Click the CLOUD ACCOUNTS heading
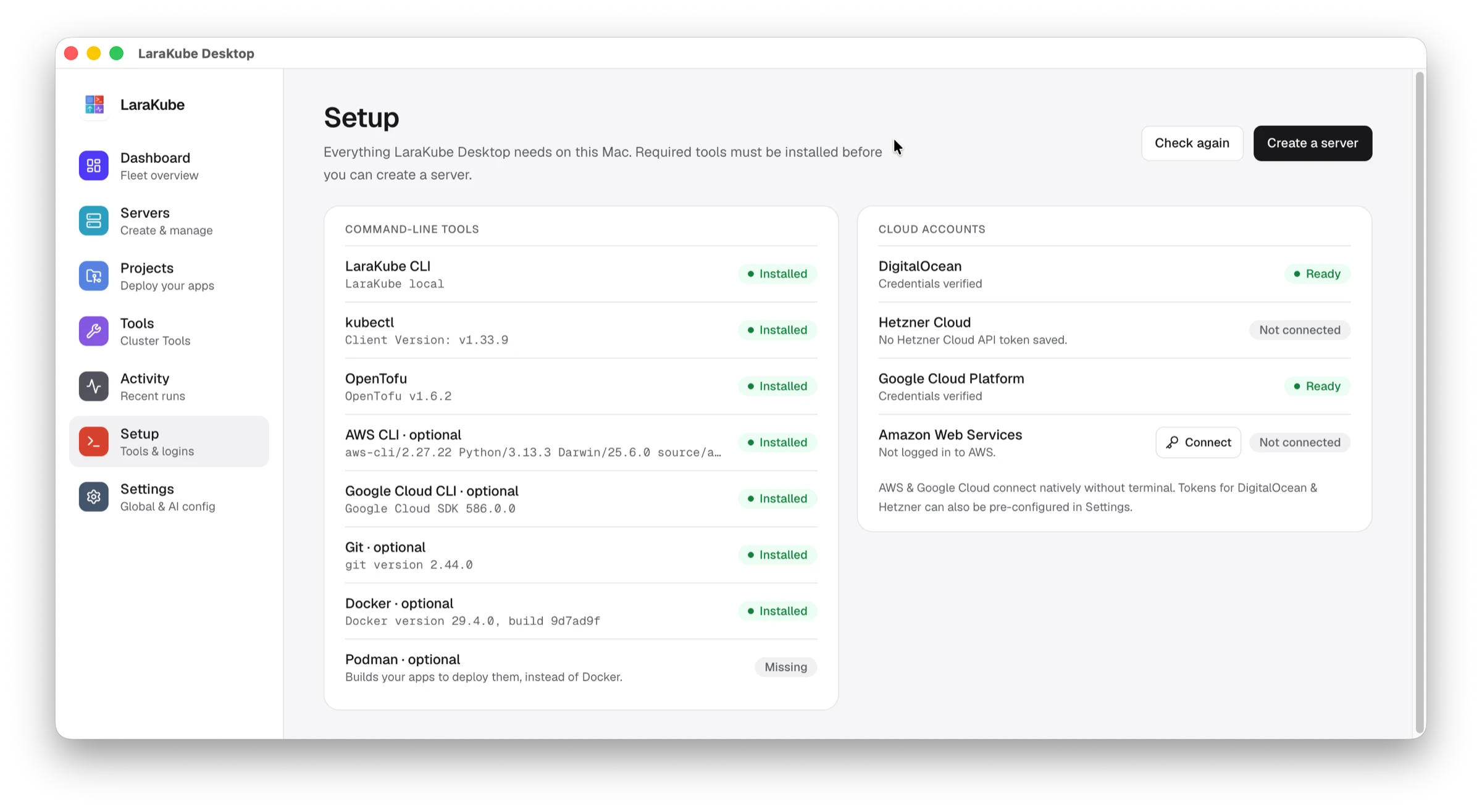The width and height of the screenshot is (1482, 812). click(x=932, y=229)
